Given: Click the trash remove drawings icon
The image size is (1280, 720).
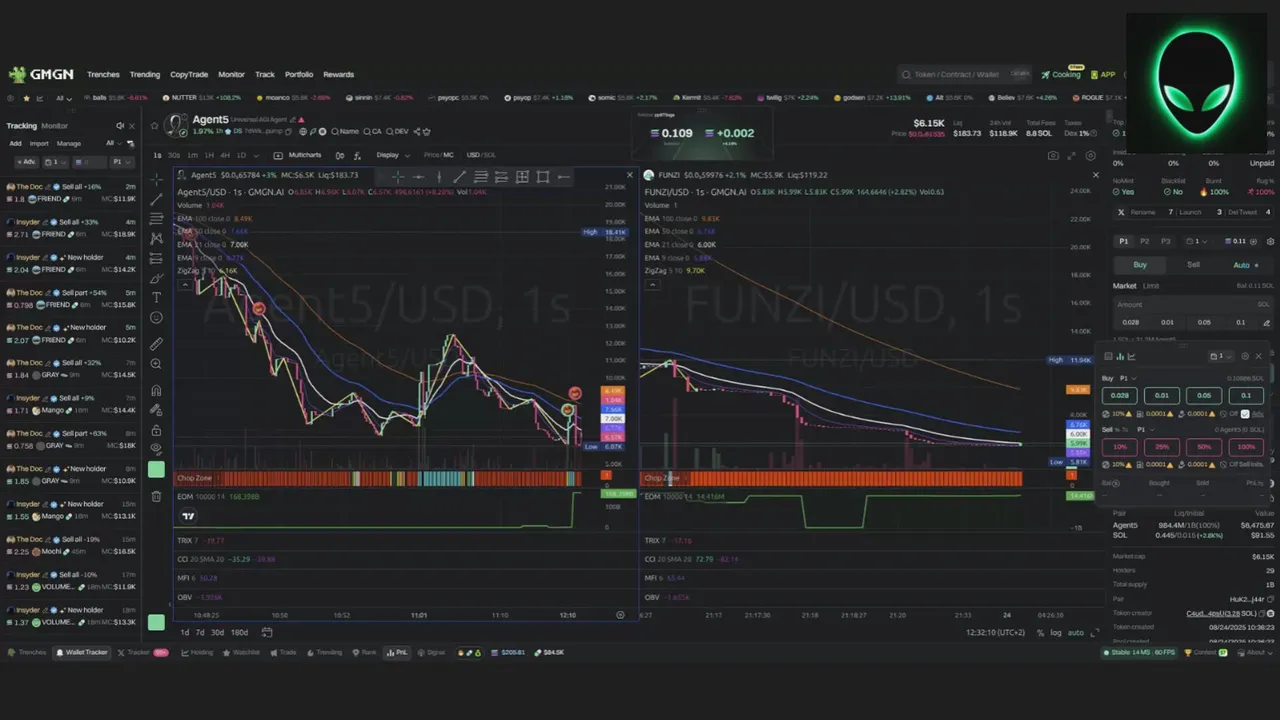Looking at the screenshot, I should pos(156,497).
